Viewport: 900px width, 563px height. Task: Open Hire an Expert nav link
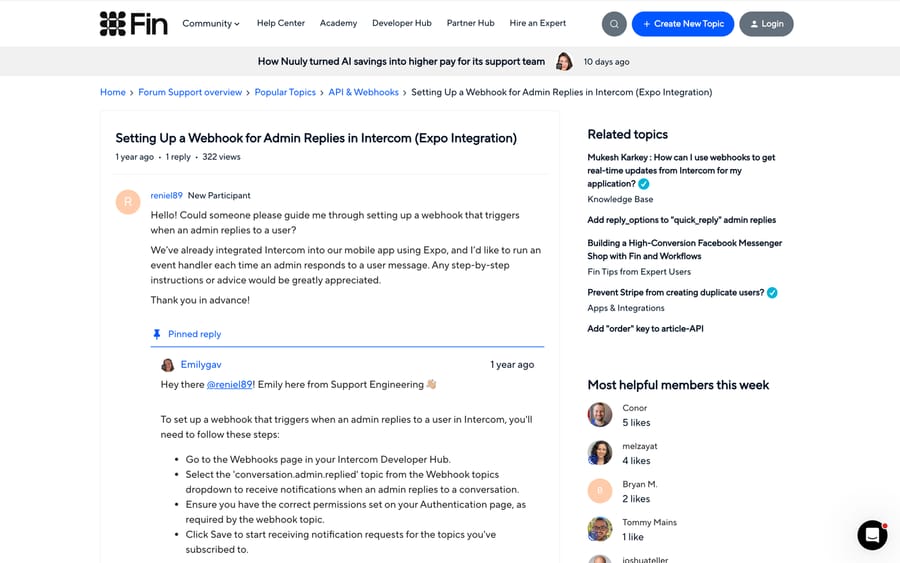coord(538,23)
